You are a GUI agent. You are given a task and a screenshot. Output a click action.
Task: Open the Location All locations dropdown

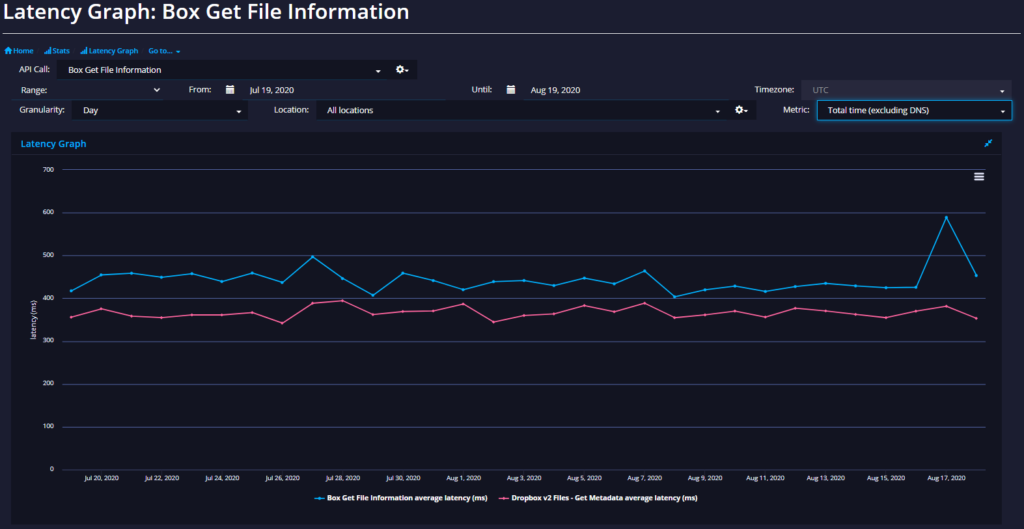(521, 110)
